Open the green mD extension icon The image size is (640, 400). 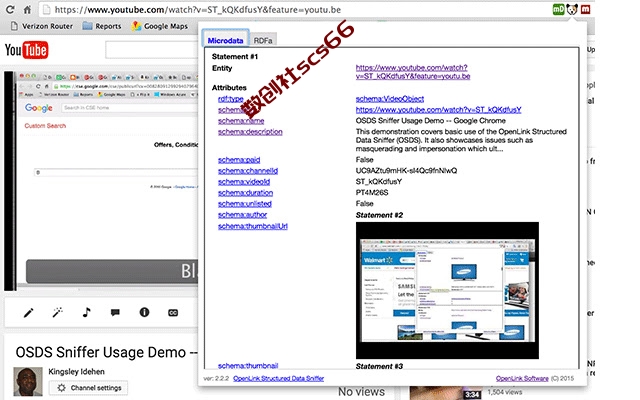point(558,9)
